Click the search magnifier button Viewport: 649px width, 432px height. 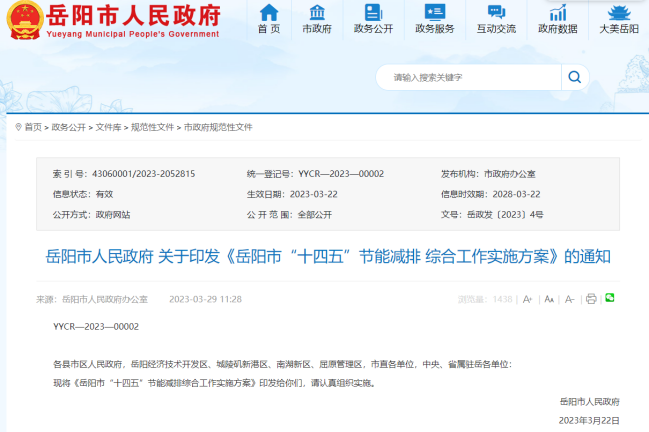click(x=575, y=77)
